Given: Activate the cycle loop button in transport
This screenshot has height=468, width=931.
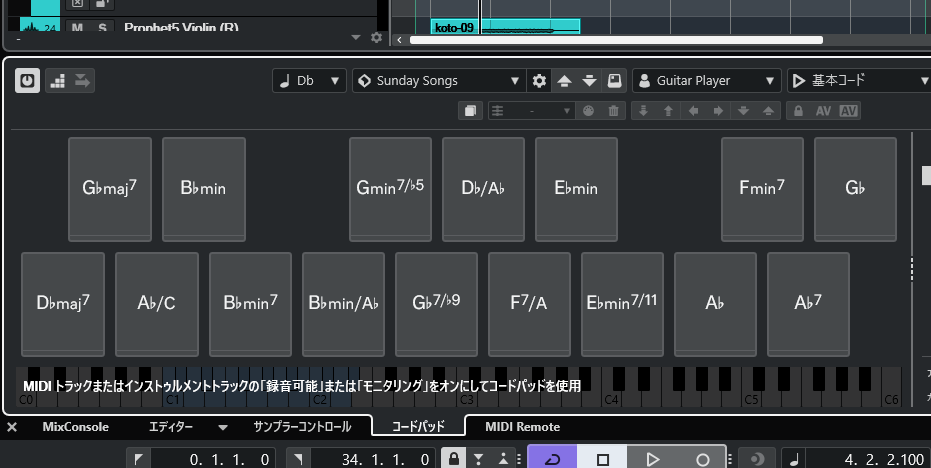Looking at the screenshot, I should pos(552,459).
